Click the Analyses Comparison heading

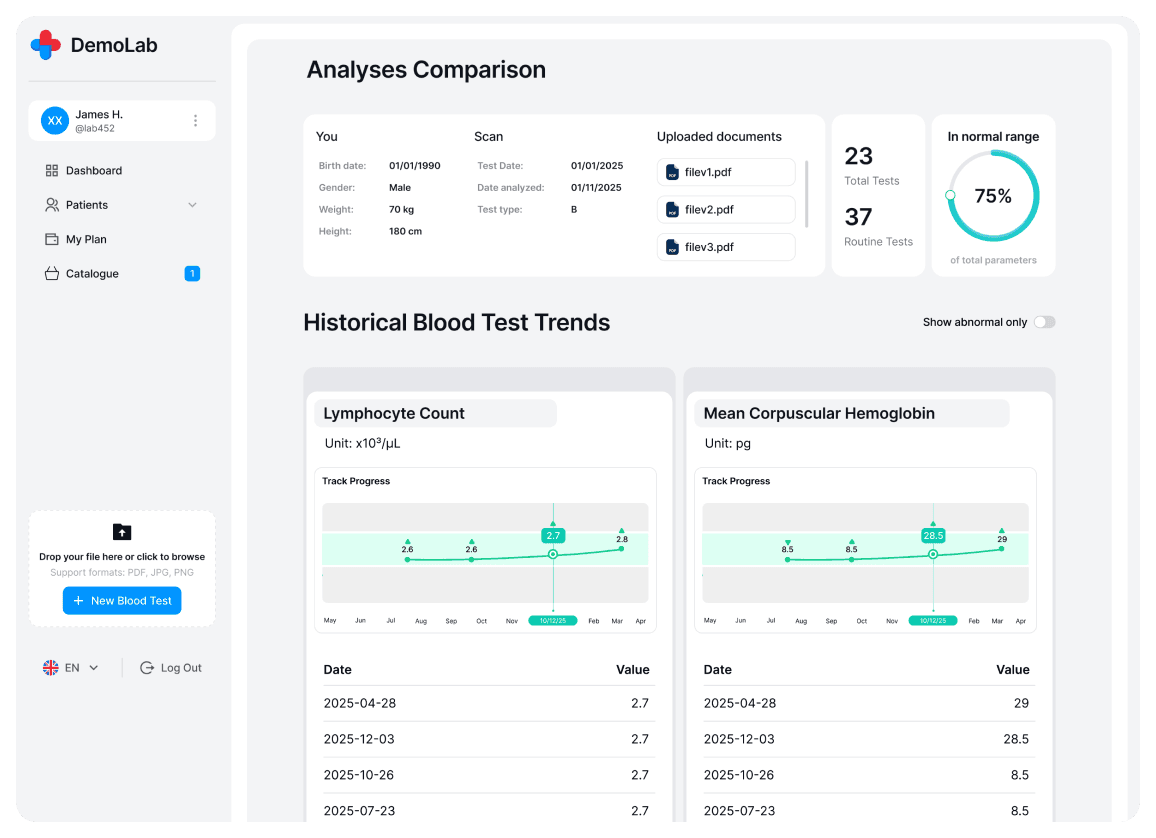click(x=426, y=70)
